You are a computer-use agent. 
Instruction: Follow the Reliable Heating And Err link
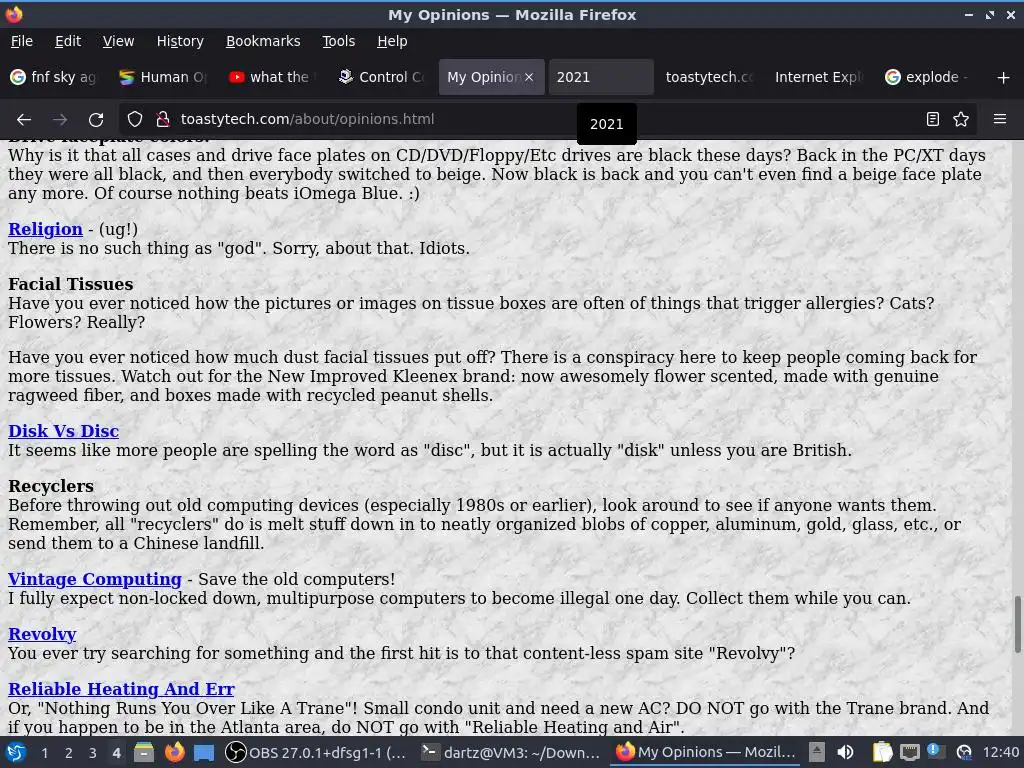pyautogui.click(x=121, y=689)
